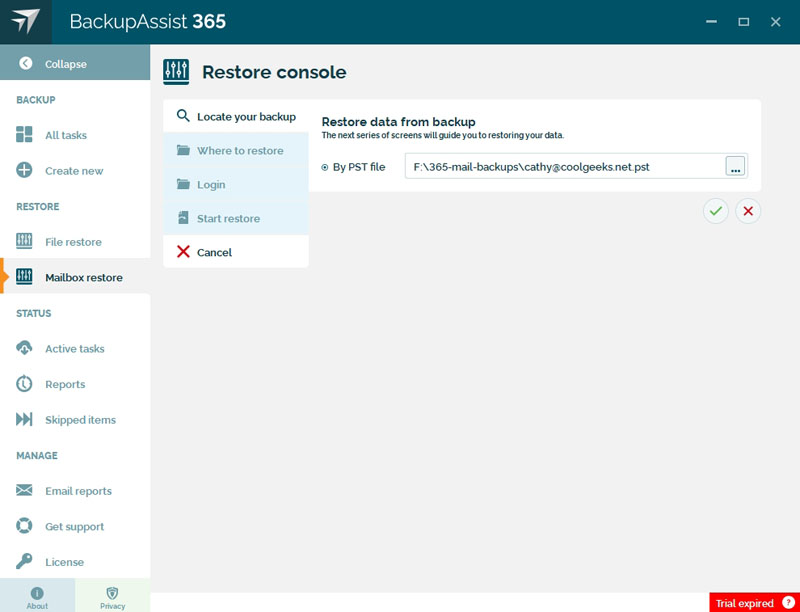Screen dimensions: 800x612
Task: Click the About info icon
Action: [x=37, y=593]
